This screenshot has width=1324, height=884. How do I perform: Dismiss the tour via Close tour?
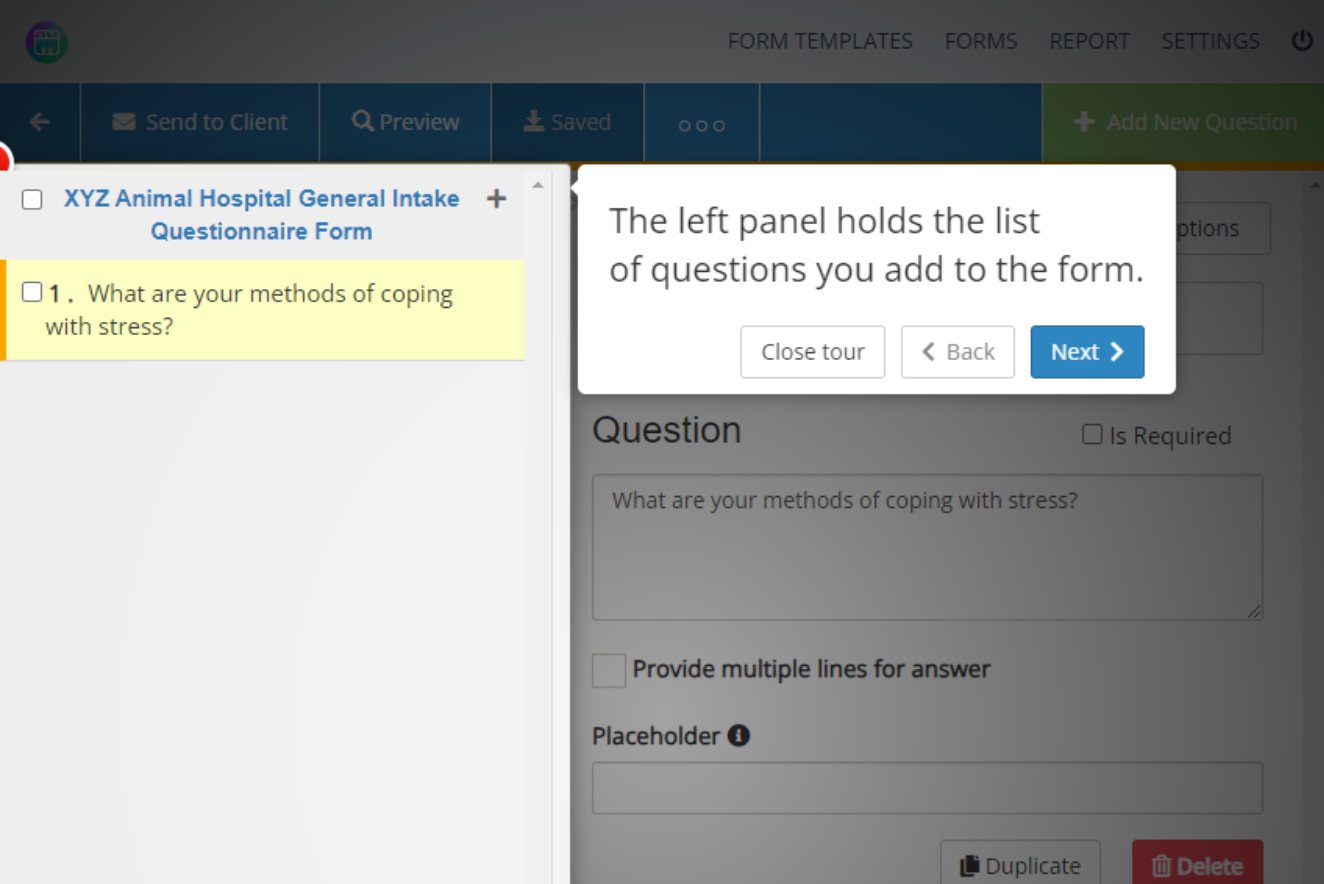[812, 351]
